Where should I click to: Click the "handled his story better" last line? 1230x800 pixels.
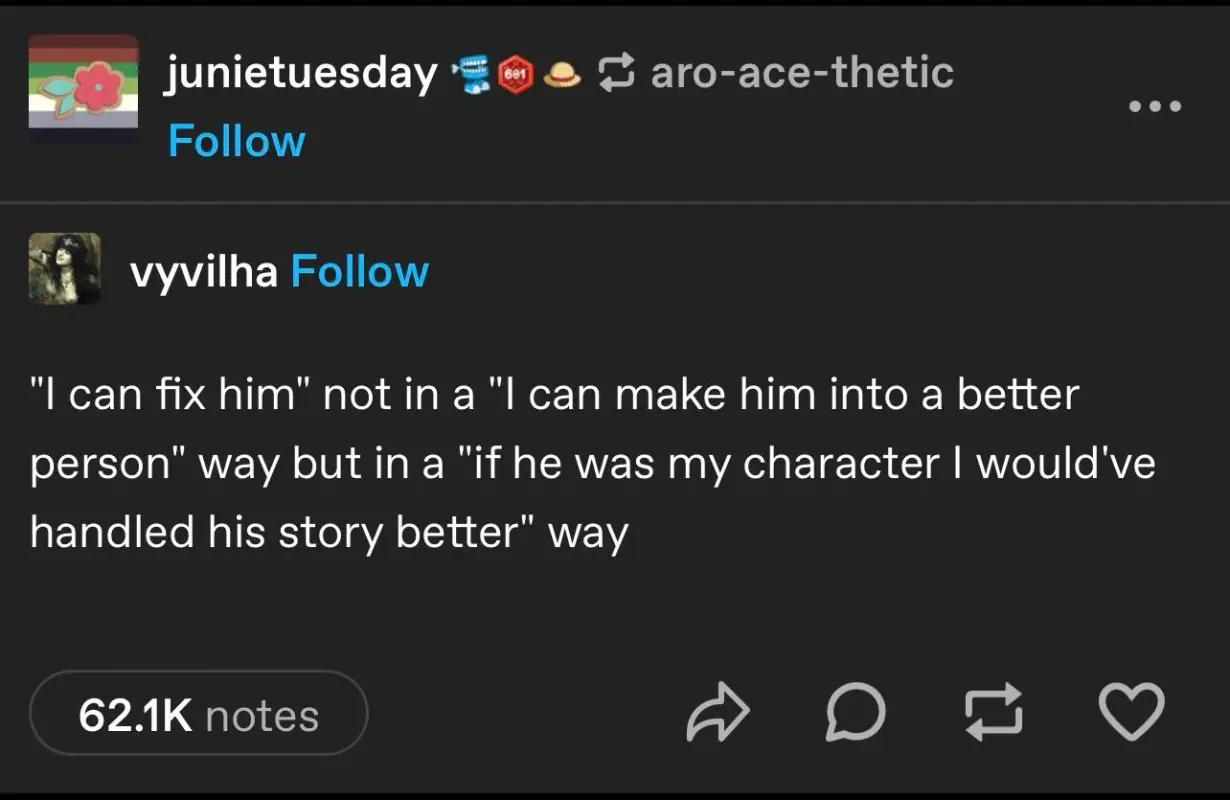[329, 531]
